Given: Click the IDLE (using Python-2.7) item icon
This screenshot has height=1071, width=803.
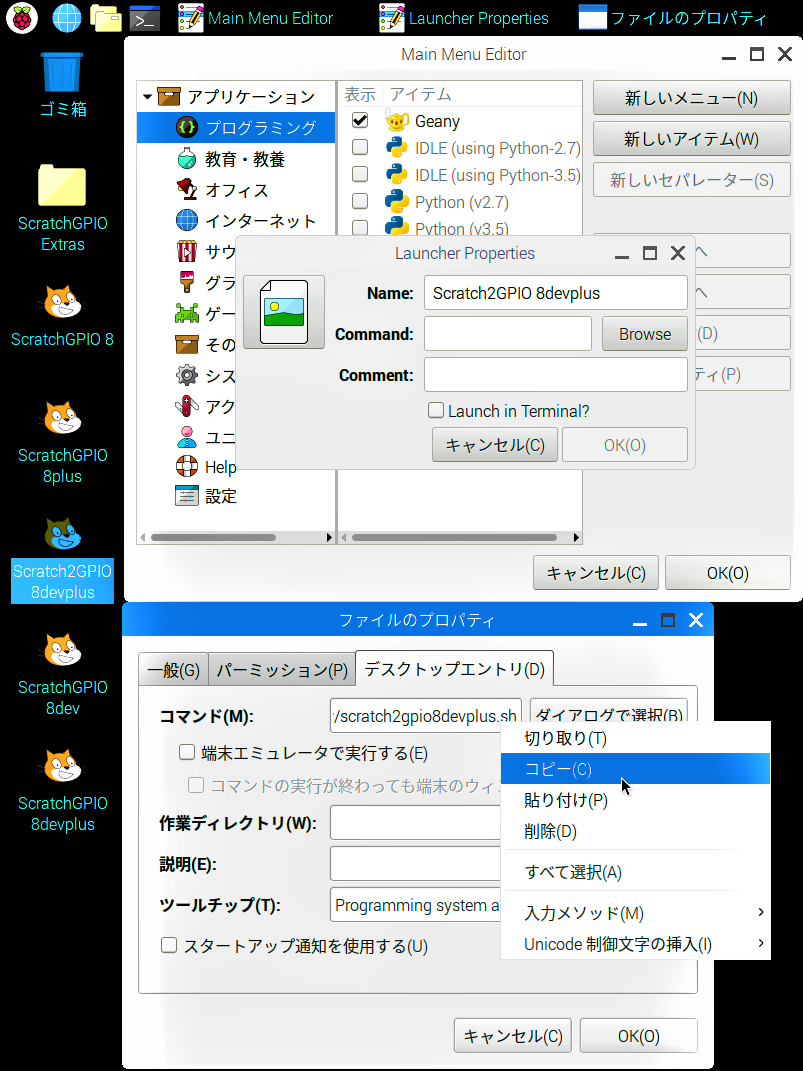Looking at the screenshot, I should tap(397, 148).
